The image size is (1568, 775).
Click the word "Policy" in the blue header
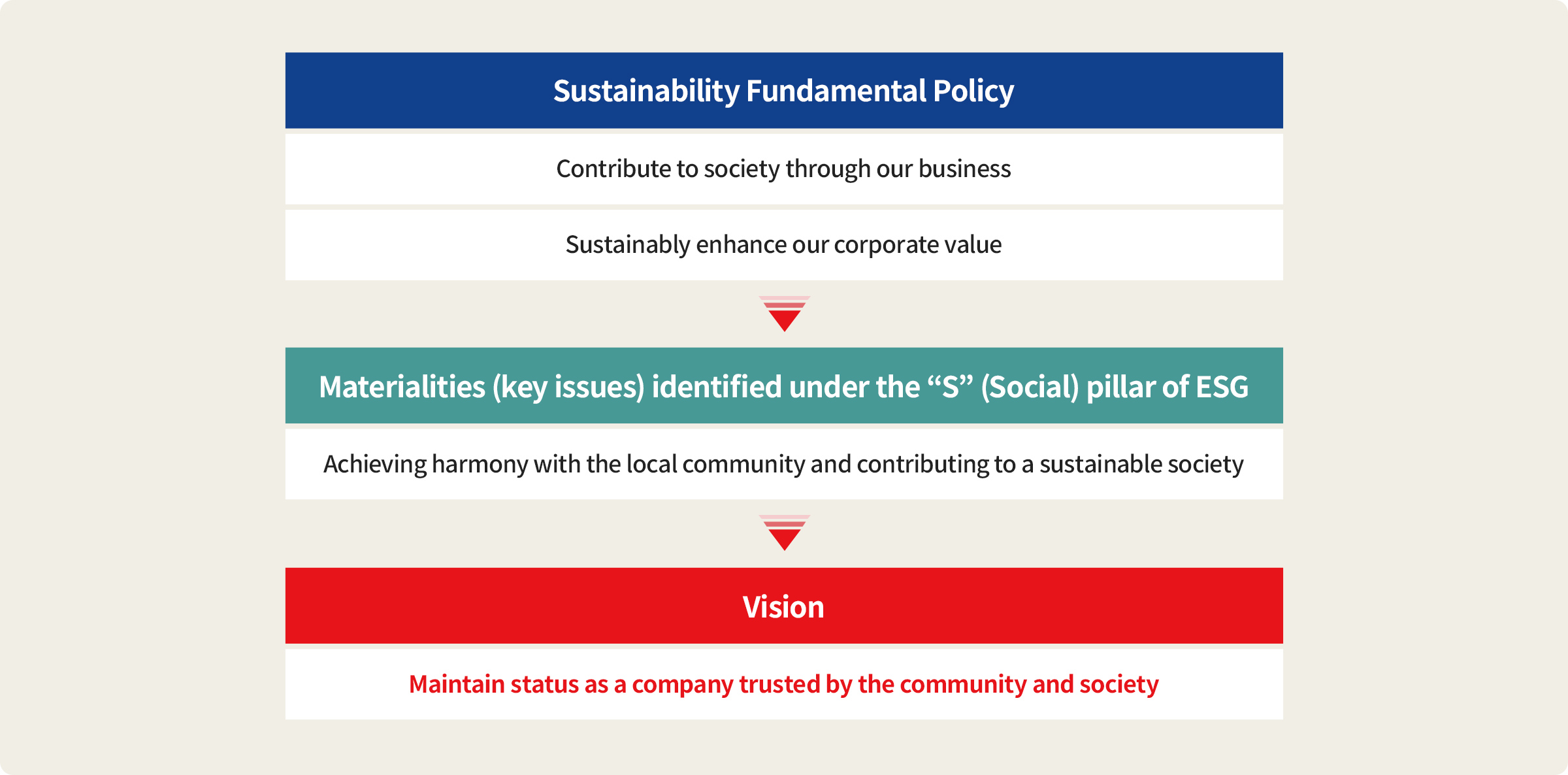click(x=973, y=91)
